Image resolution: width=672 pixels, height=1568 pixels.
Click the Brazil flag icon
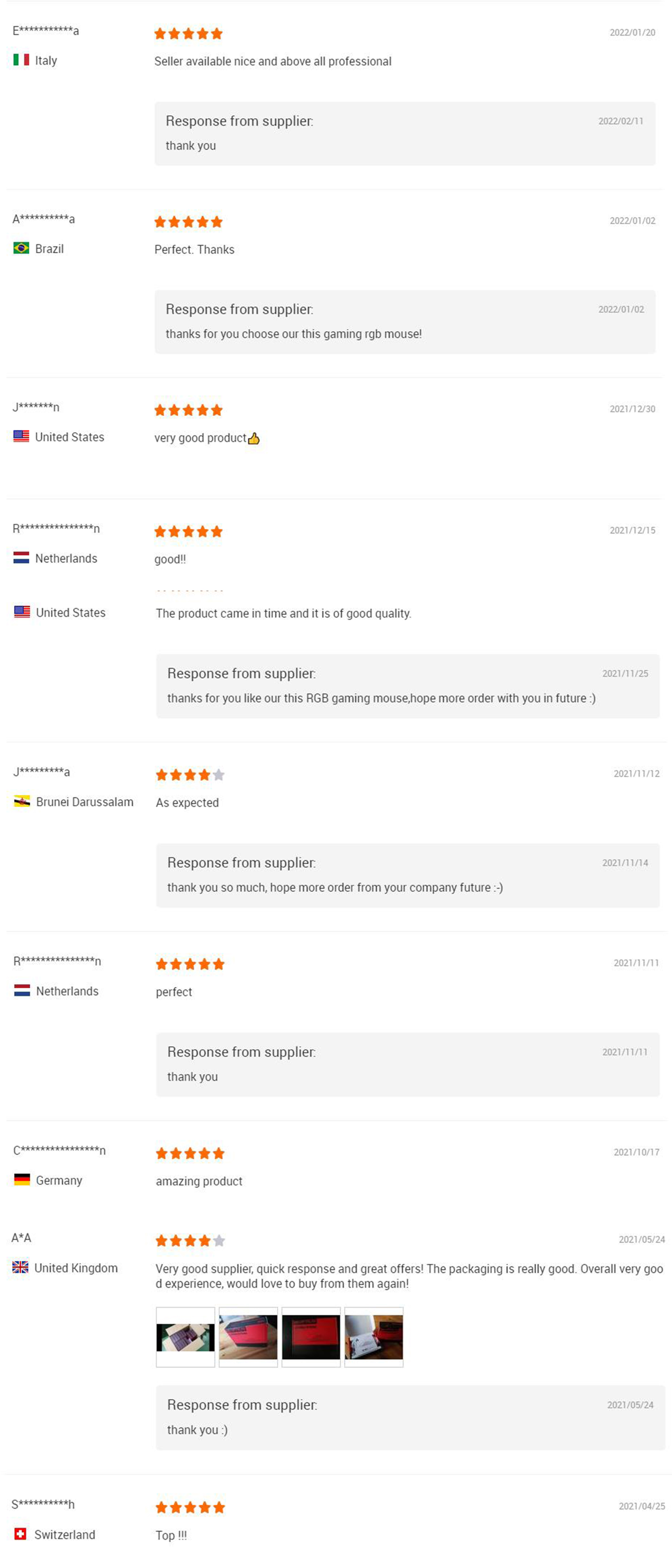click(22, 248)
